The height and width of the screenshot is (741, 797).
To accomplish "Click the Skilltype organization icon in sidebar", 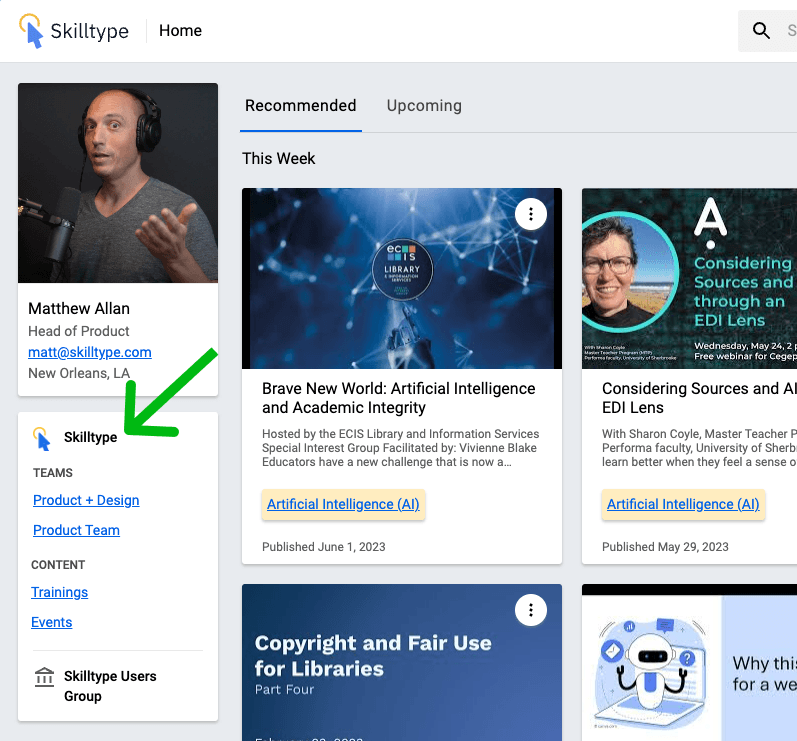I will click(42, 438).
